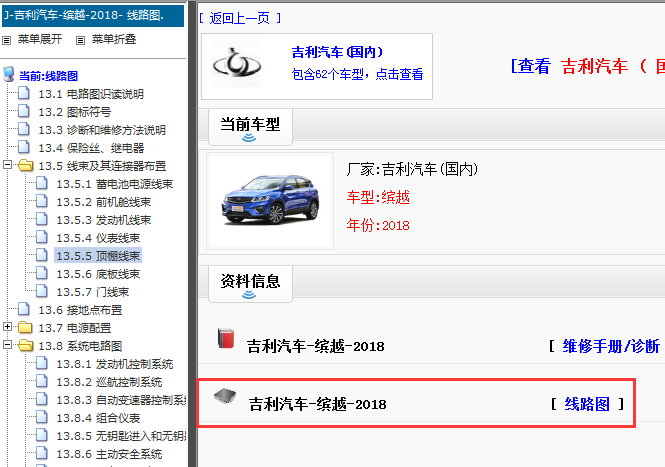Click the folder icon of 13.8 系统电路图

tap(25, 345)
